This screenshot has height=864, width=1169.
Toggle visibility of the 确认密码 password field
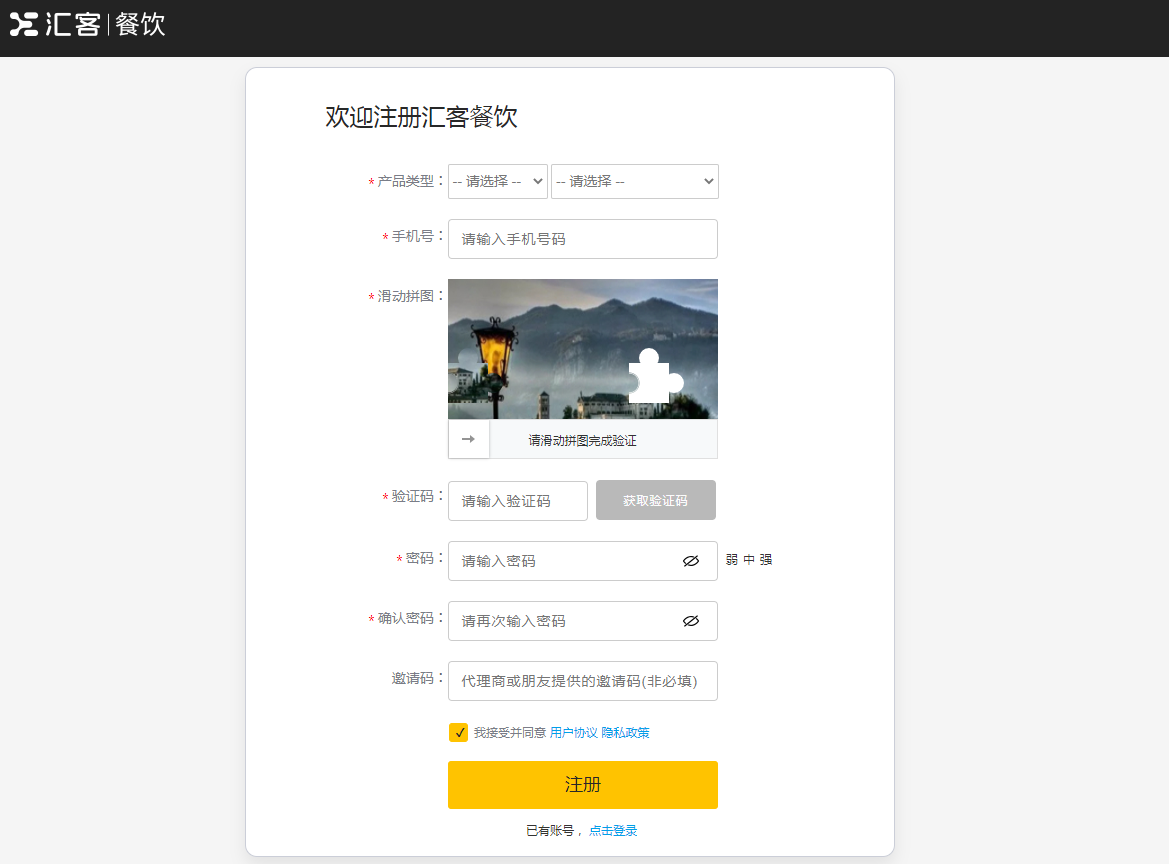[691, 621]
